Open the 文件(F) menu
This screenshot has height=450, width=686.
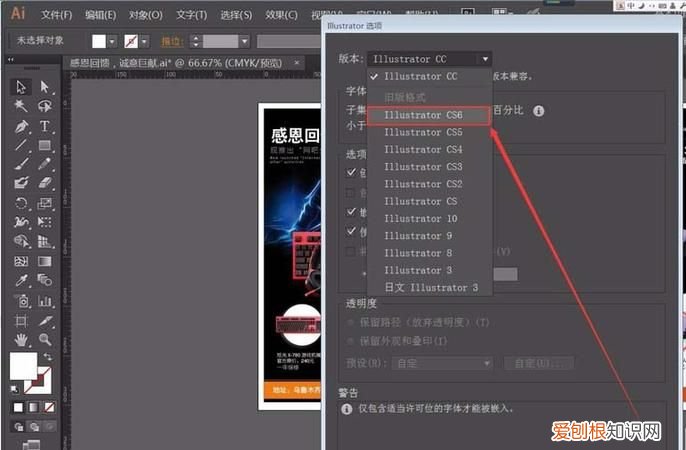[57, 15]
